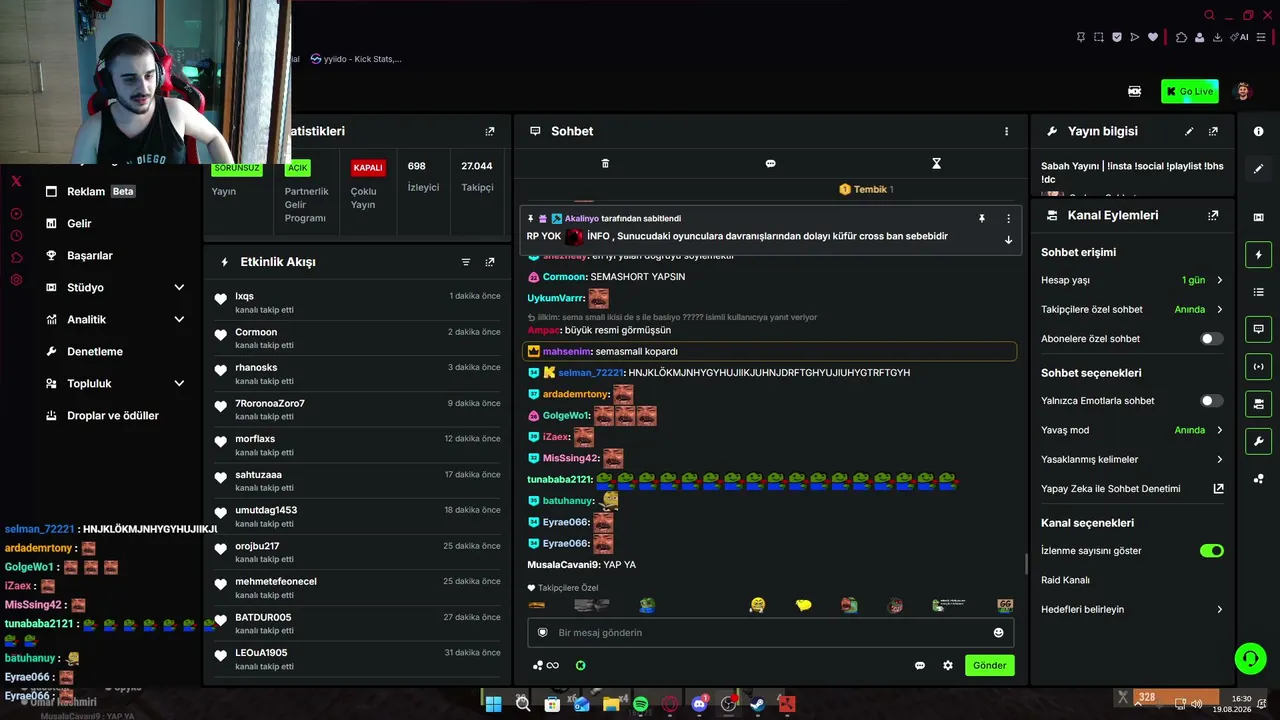Open the green headset support button
Viewport: 1280px width, 720px height.
[1250, 658]
